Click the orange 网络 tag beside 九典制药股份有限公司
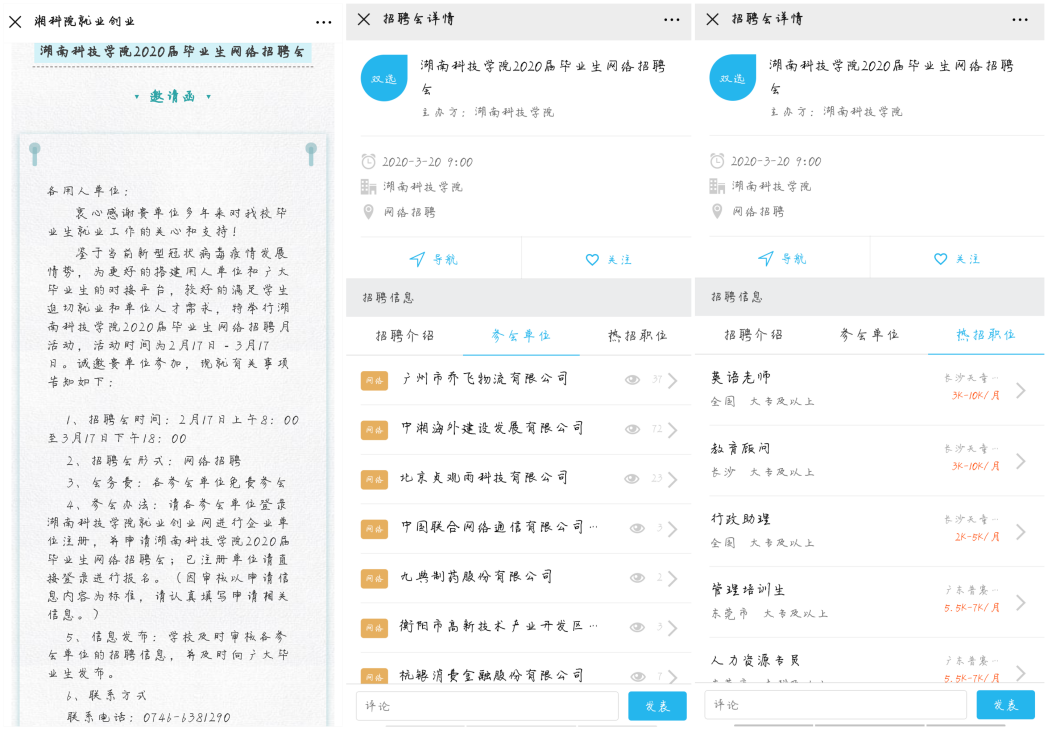Image resolution: width=1048 pixels, height=730 pixels. (374, 577)
